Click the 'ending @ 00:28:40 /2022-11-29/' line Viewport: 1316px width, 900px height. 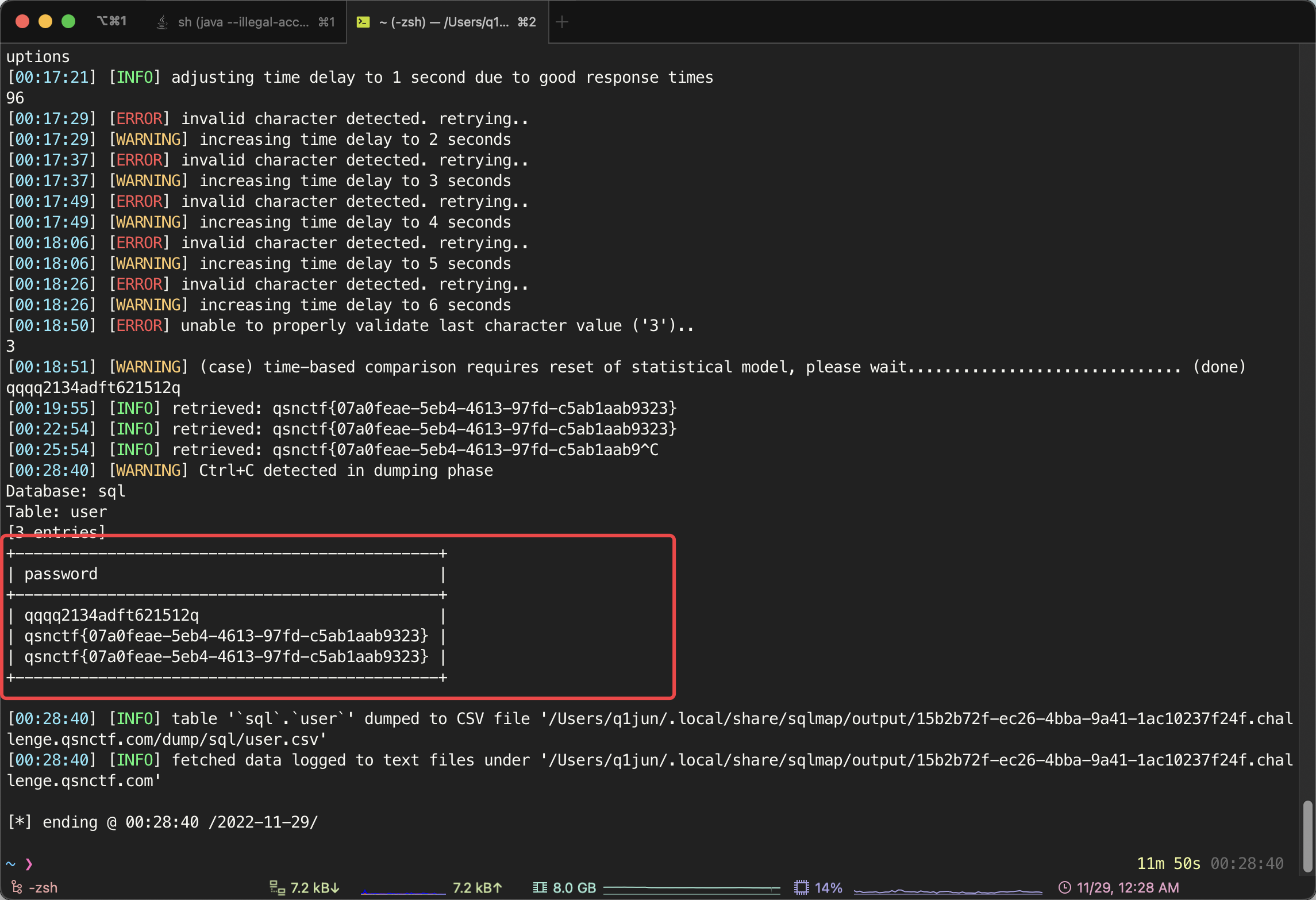(x=163, y=822)
